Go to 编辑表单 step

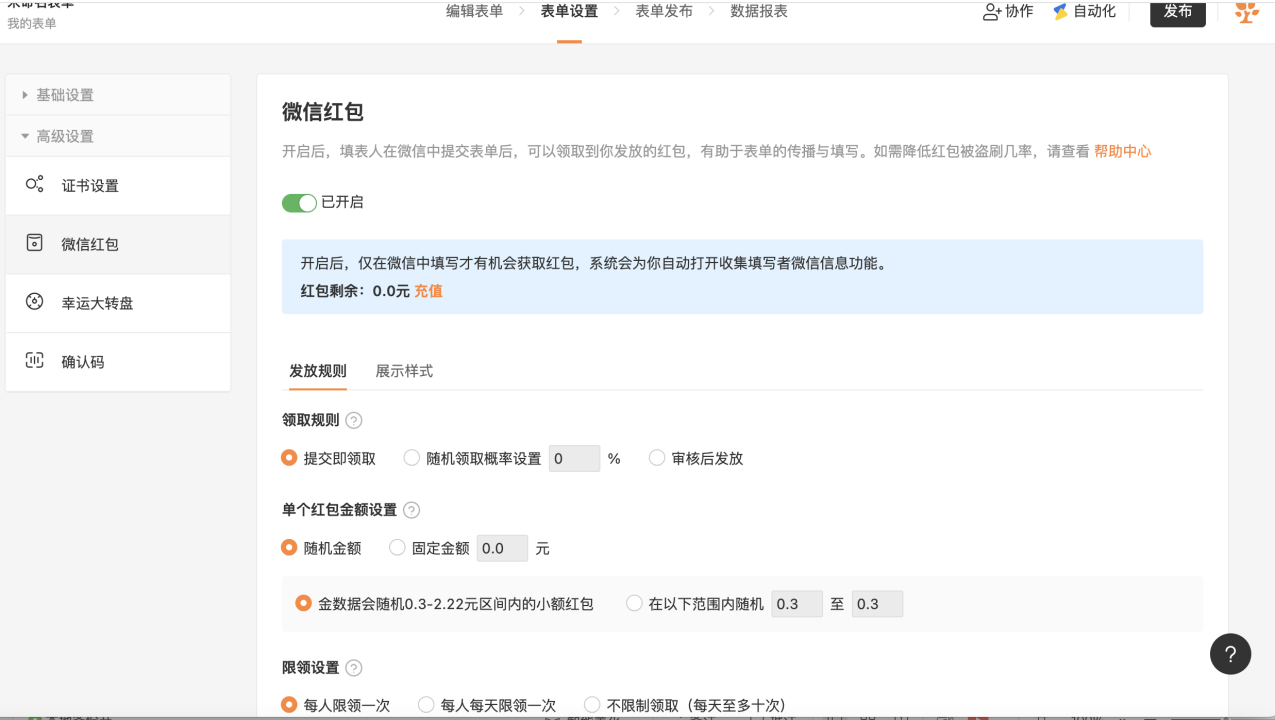pyautogui.click(x=475, y=12)
